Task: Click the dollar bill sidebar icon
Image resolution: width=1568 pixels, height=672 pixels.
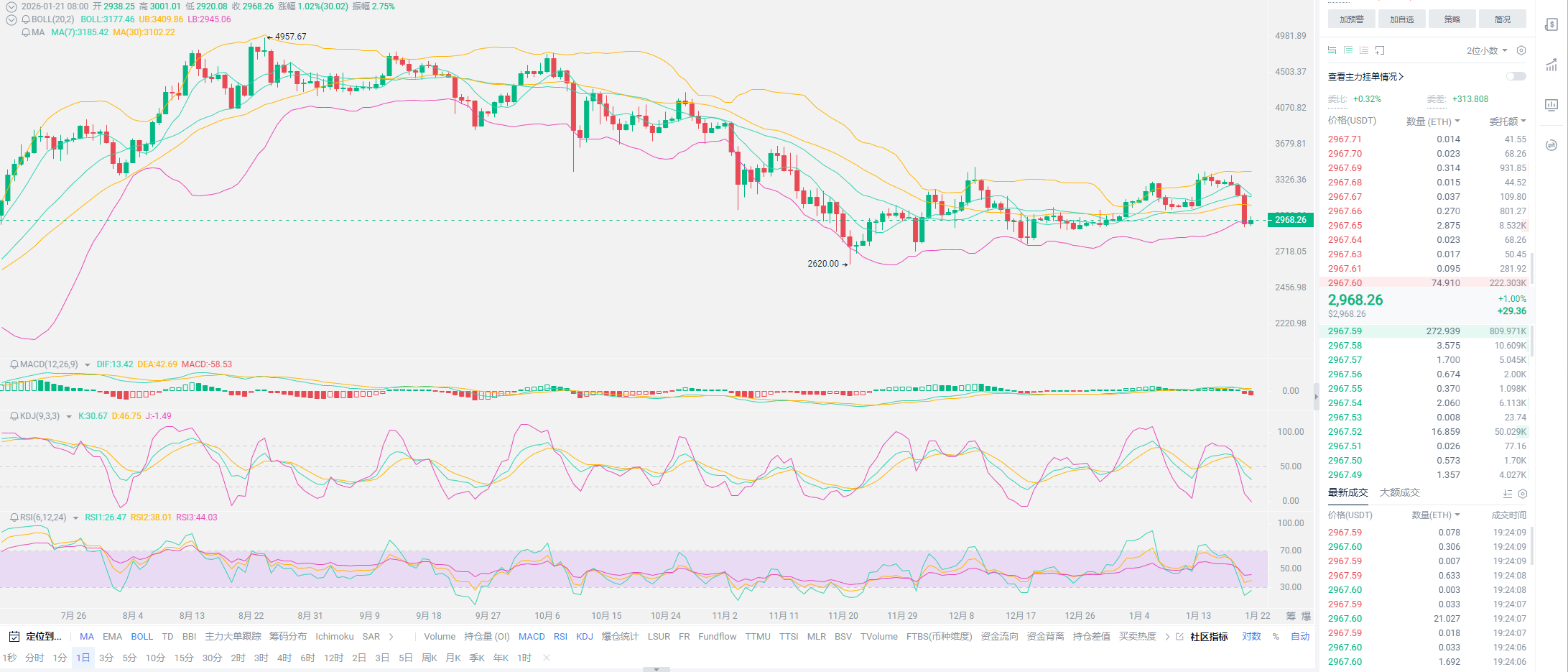Action: (1551, 24)
